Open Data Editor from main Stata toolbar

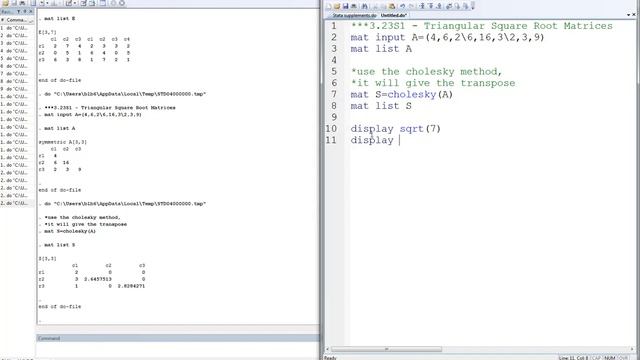click(x=83, y=3)
